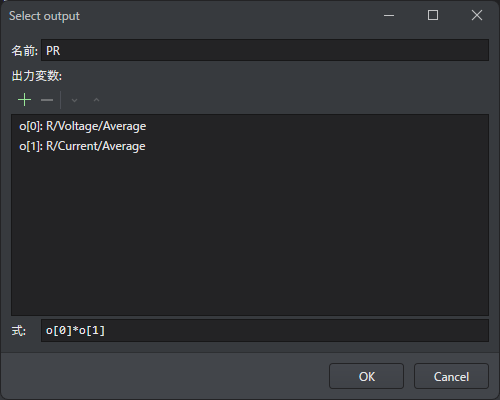500x400 pixels.
Task: Move variable up with the up chevron
Action: [96, 100]
